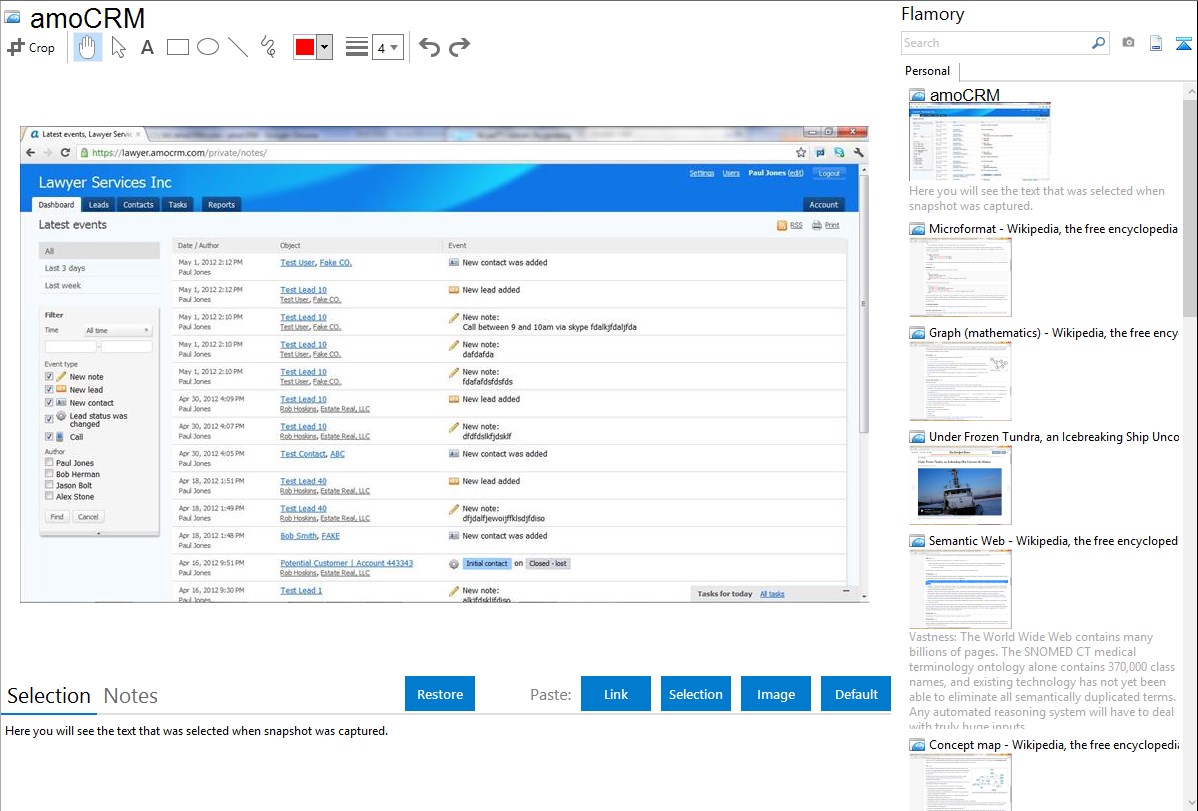The width and height of the screenshot is (1198, 811).
Task: Click RSS feed icon in amoCRM snapshot
Action: click(x=782, y=225)
